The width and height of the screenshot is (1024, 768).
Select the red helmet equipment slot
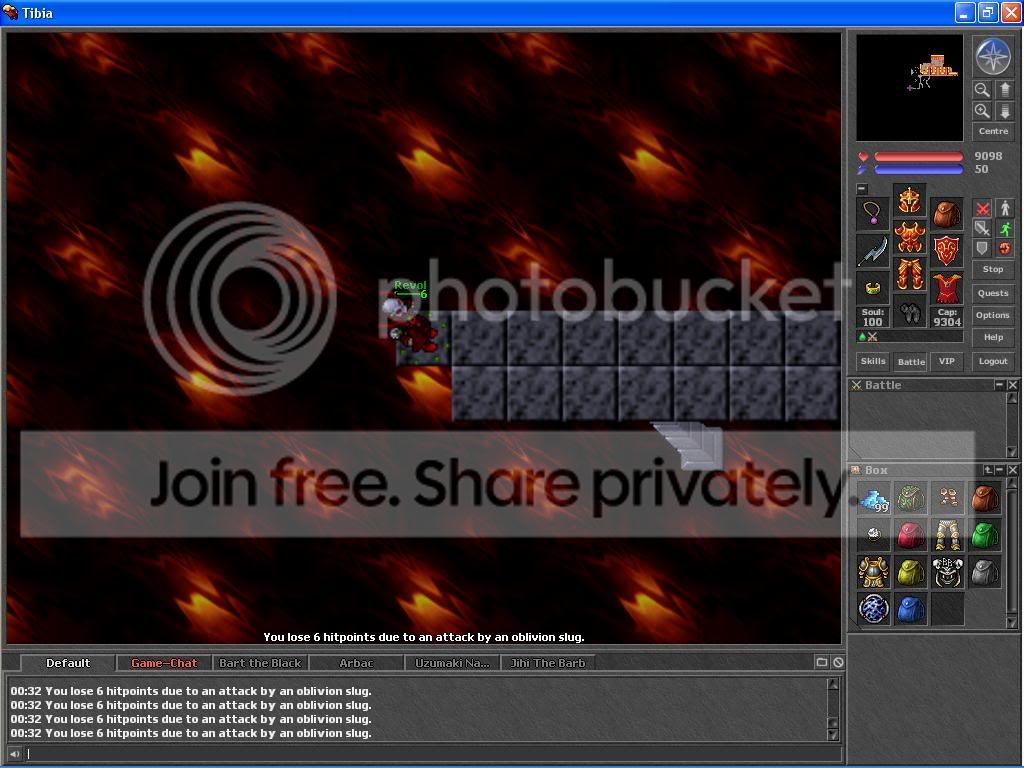click(909, 200)
